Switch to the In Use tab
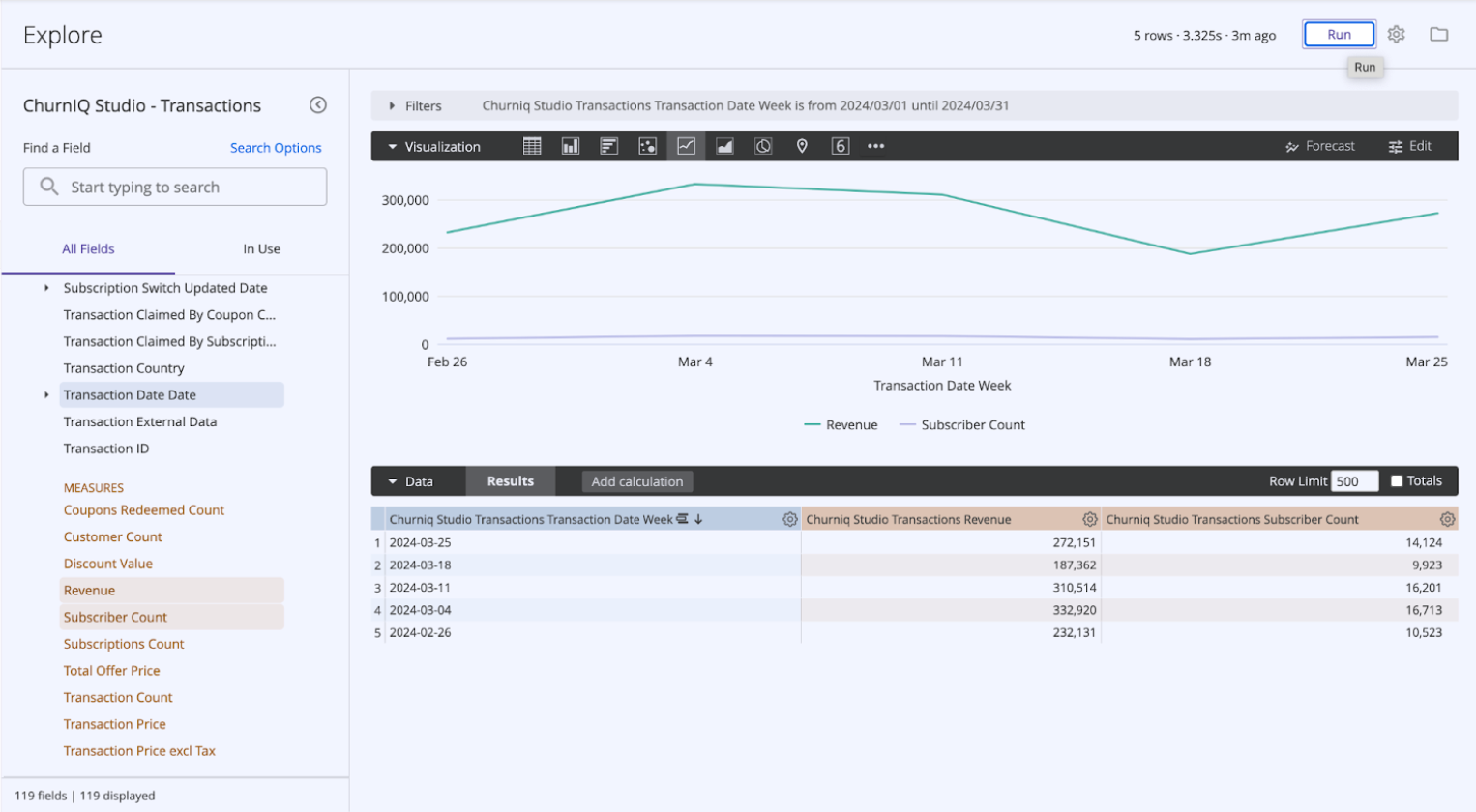Viewport: 1476px width, 812px height. point(261,248)
